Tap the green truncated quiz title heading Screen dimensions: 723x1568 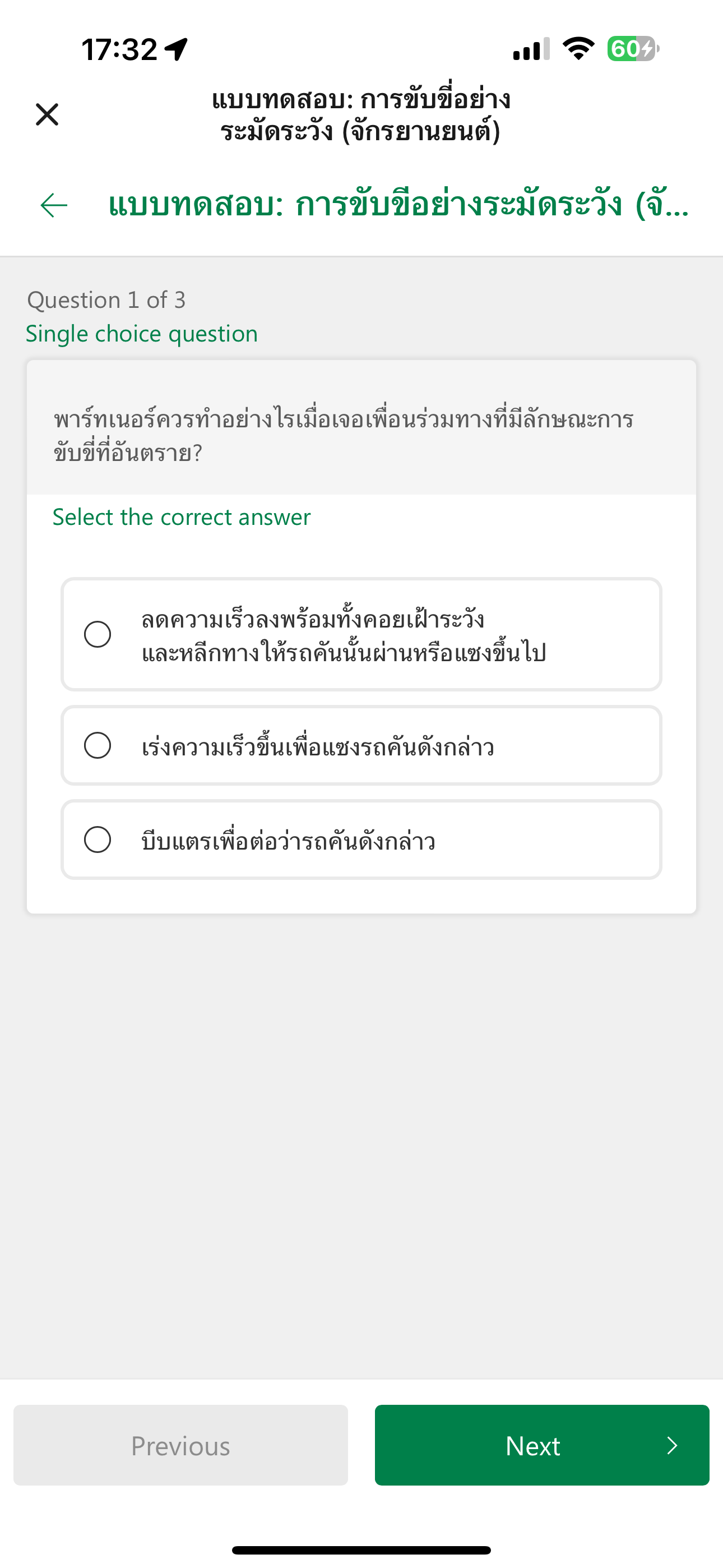pos(398,205)
